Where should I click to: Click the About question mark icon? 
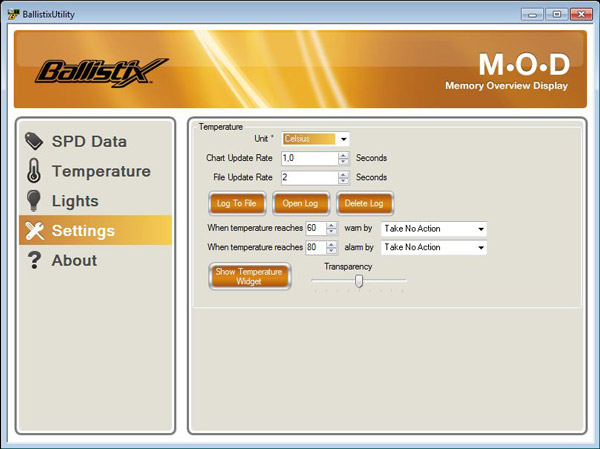pos(34,260)
